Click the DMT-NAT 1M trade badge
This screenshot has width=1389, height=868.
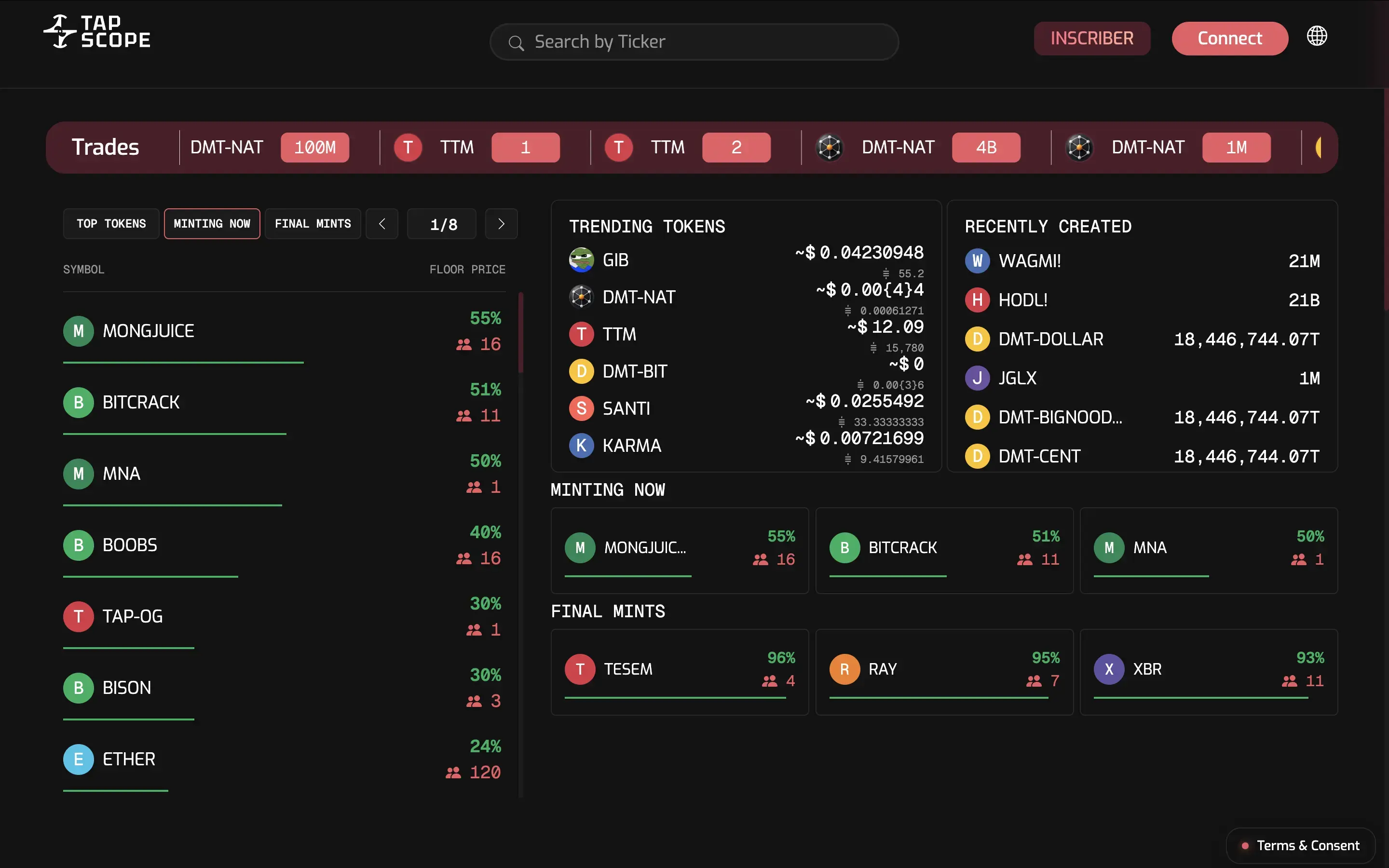[x=1236, y=148]
